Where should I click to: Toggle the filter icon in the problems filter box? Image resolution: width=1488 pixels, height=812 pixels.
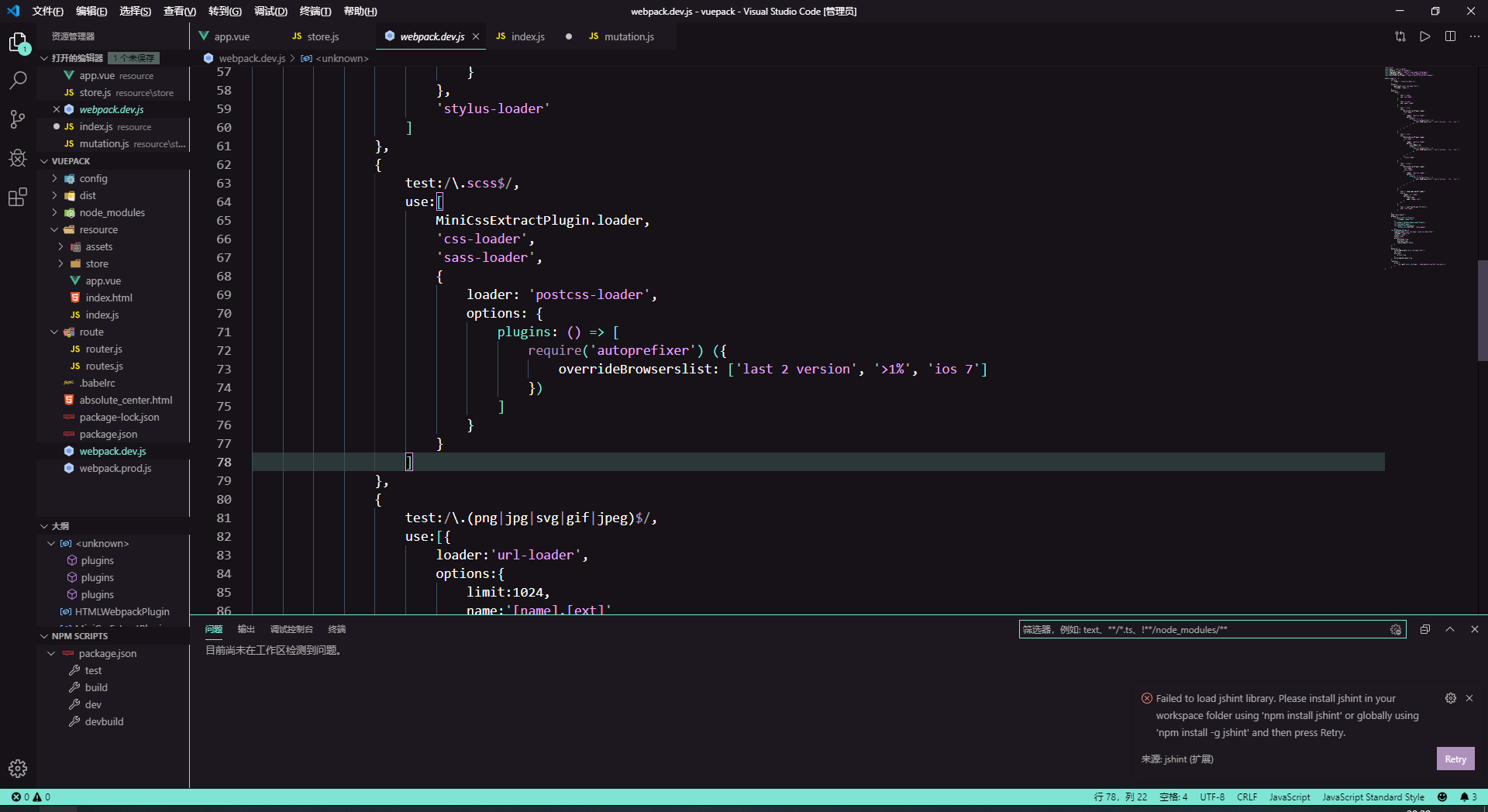[x=1396, y=630]
